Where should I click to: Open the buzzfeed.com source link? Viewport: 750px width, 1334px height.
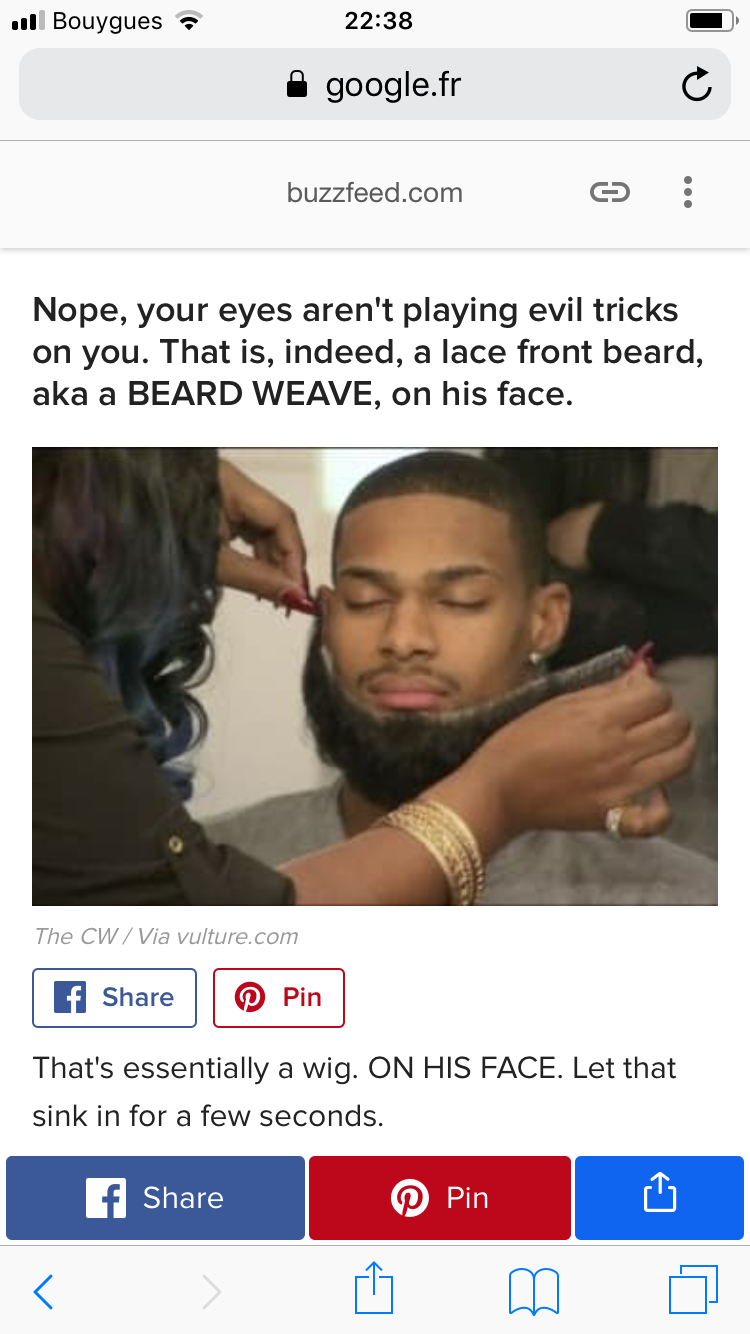pos(375,192)
